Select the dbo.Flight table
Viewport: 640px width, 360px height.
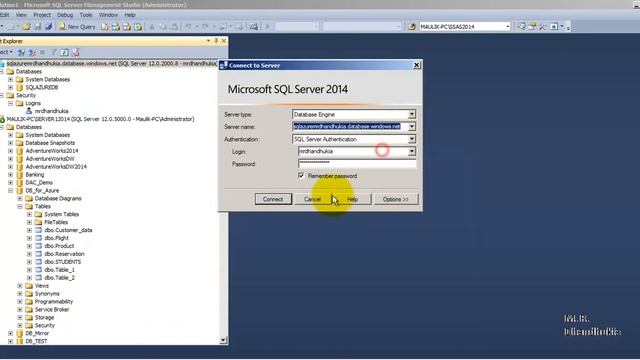point(56,238)
